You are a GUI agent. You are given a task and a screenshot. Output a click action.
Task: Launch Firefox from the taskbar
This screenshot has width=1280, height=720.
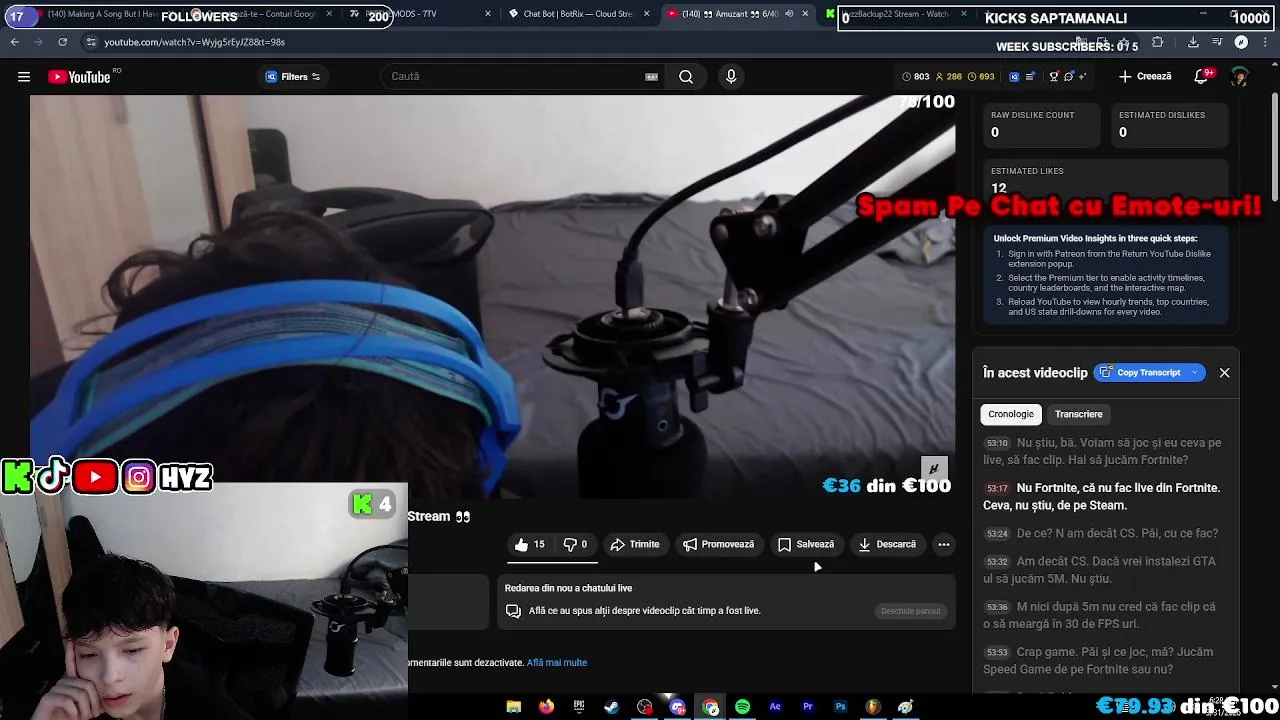tap(546, 707)
